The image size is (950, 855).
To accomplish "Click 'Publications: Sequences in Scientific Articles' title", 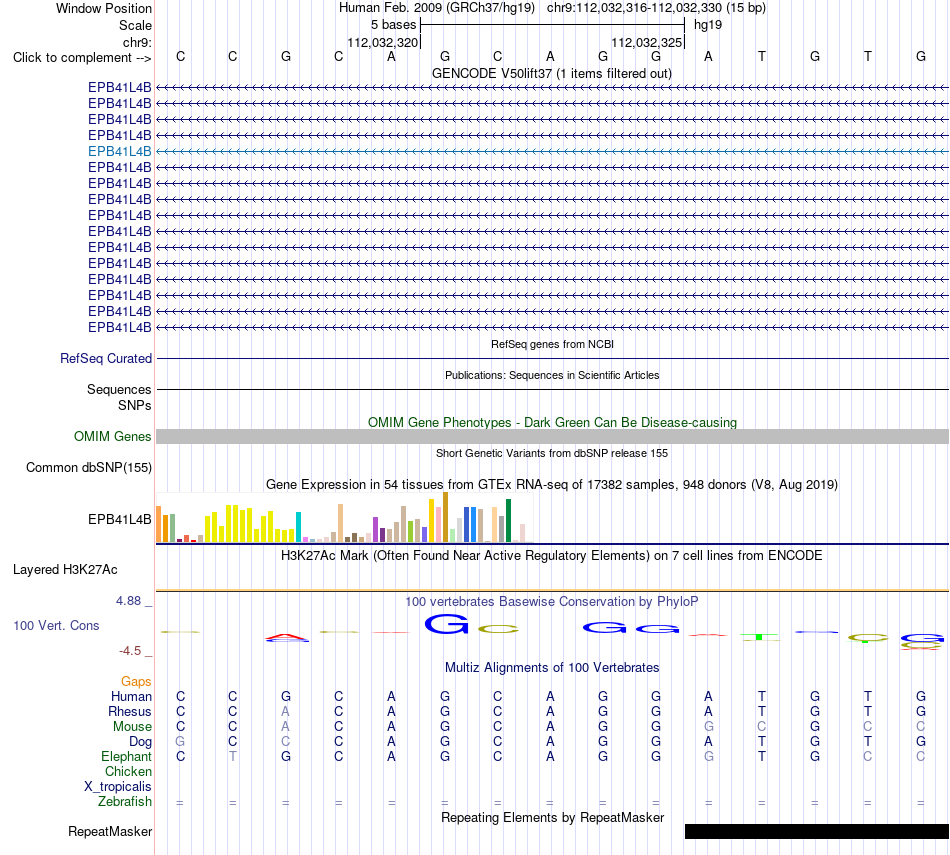I will pyautogui.click(x=552, y=375).
